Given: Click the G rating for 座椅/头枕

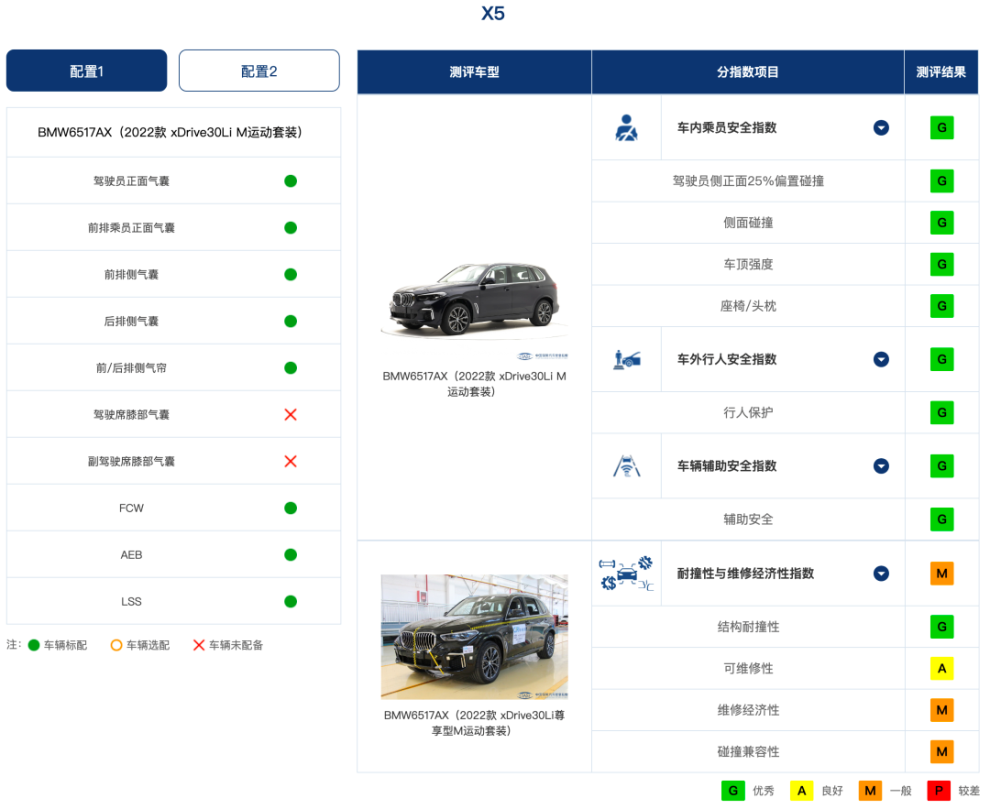Looking at the screenshot, I should point(942,306).
